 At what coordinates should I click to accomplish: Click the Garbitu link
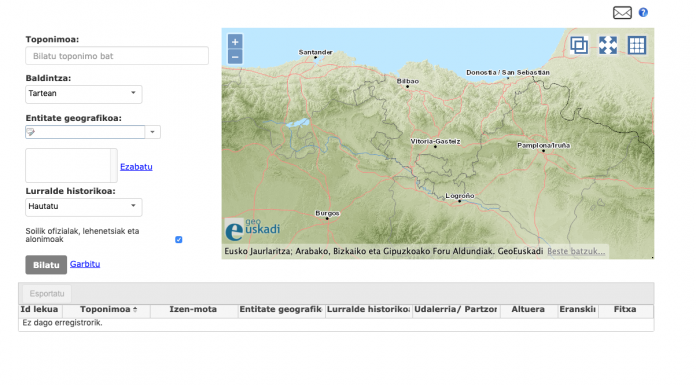(85, 264)
